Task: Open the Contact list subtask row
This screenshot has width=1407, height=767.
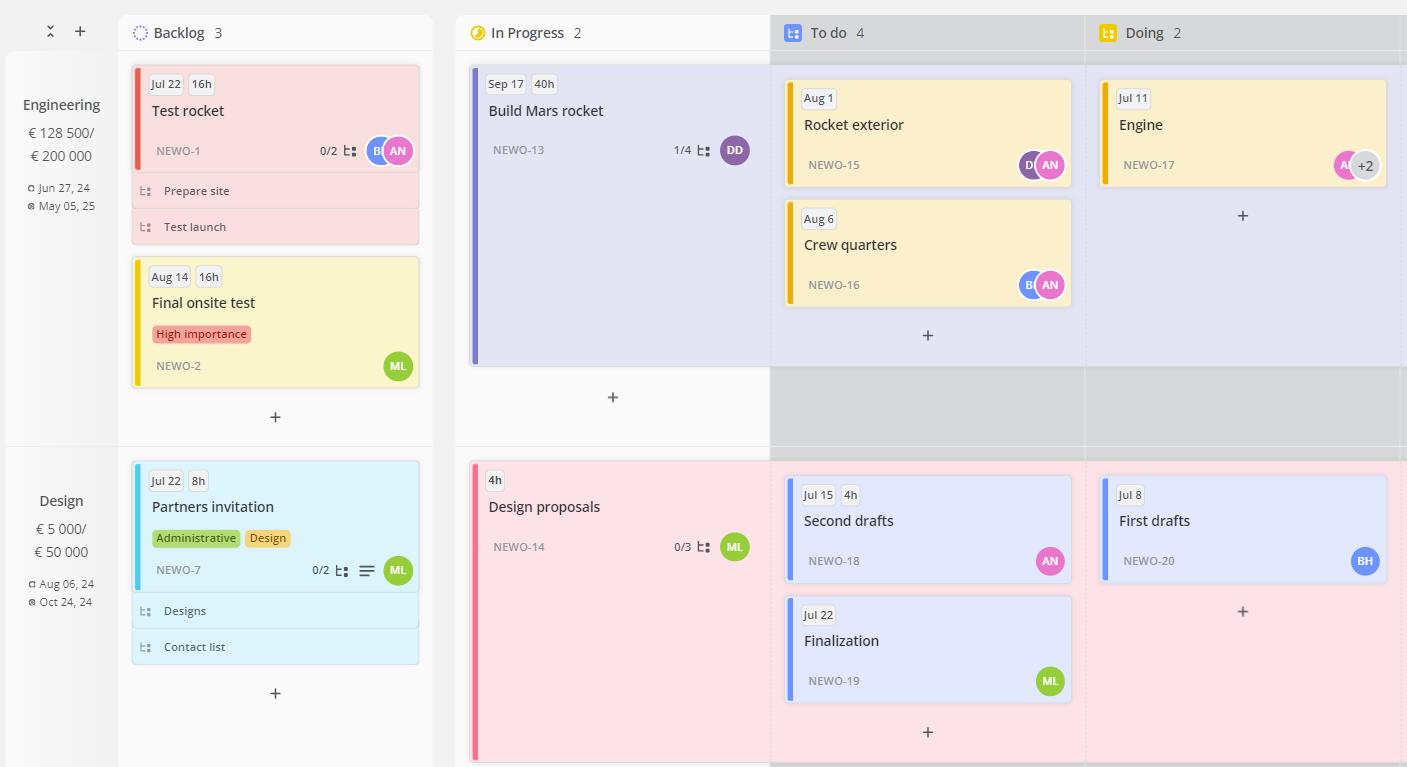Action: (275, 647)
